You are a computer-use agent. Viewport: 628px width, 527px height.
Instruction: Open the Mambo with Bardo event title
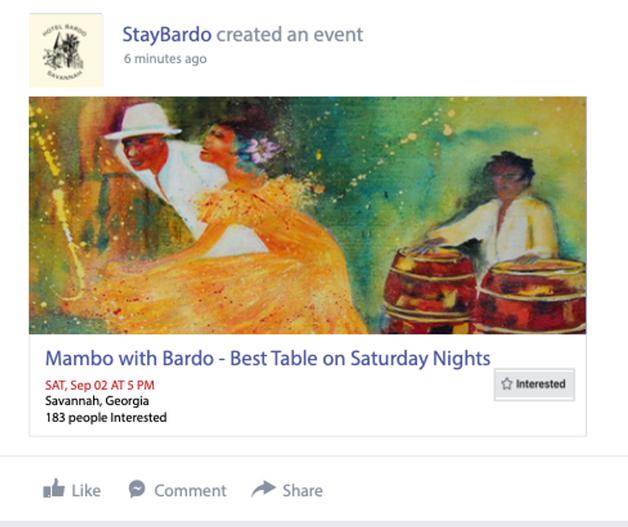(267, 358)
